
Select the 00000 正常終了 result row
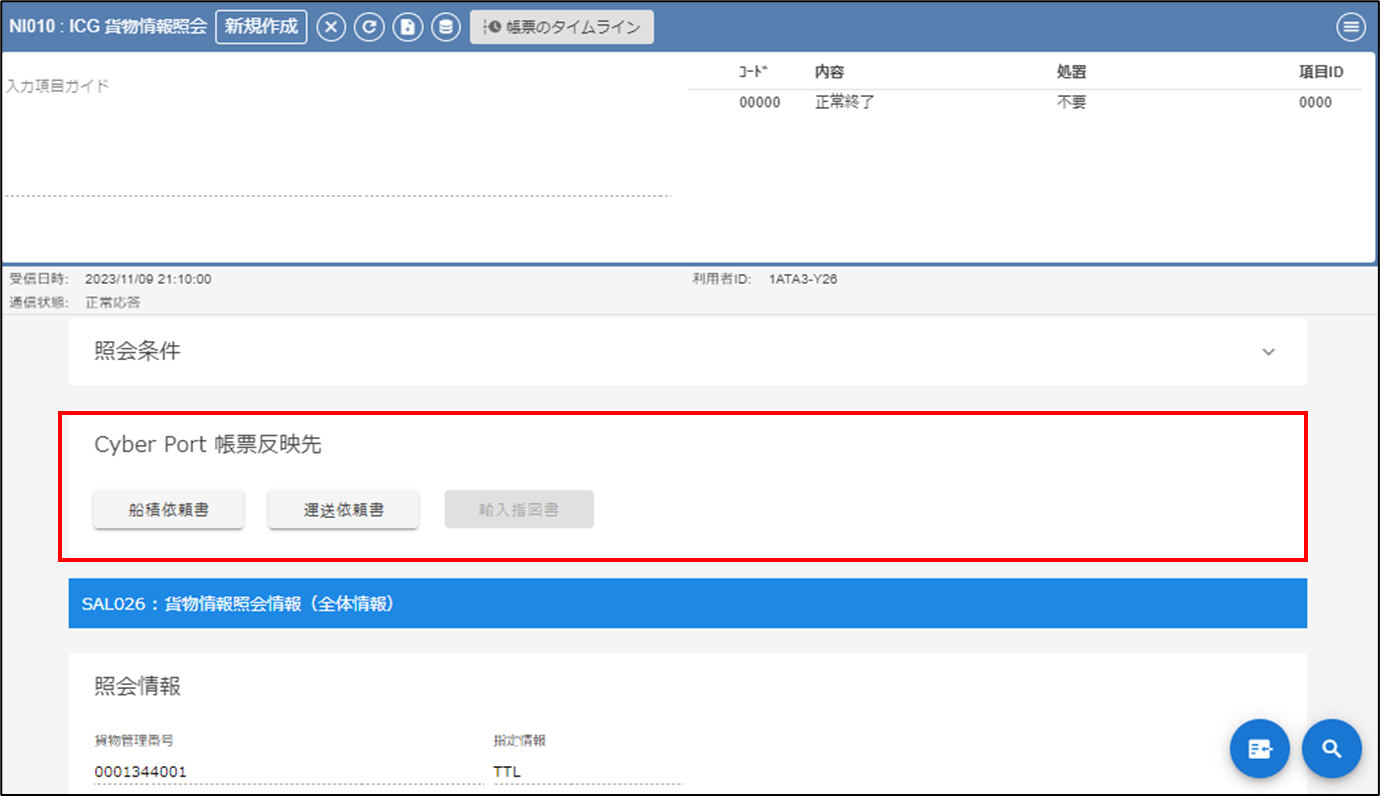(1024, 102)
